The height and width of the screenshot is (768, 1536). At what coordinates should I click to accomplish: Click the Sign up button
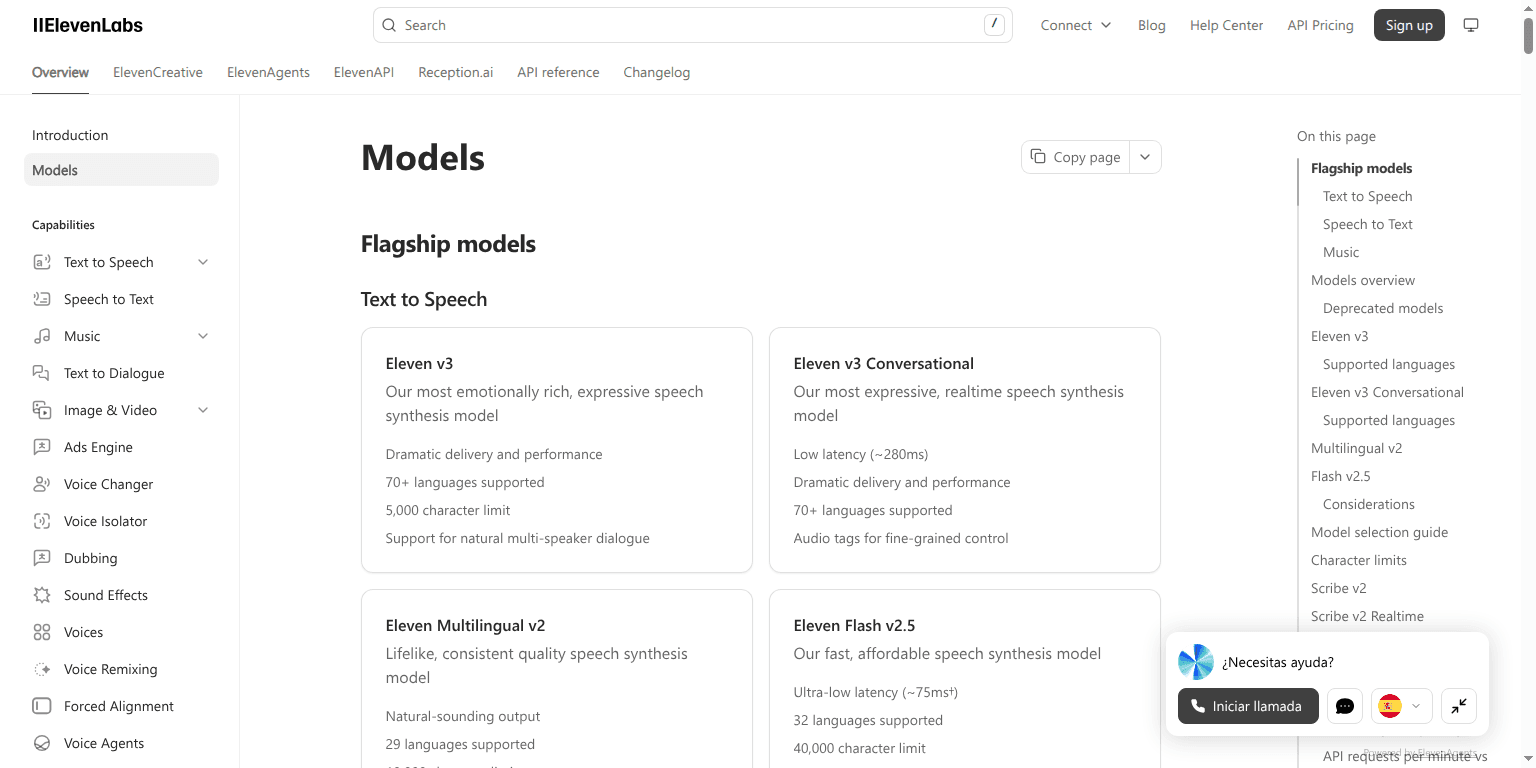click(x=1409, y=25)
